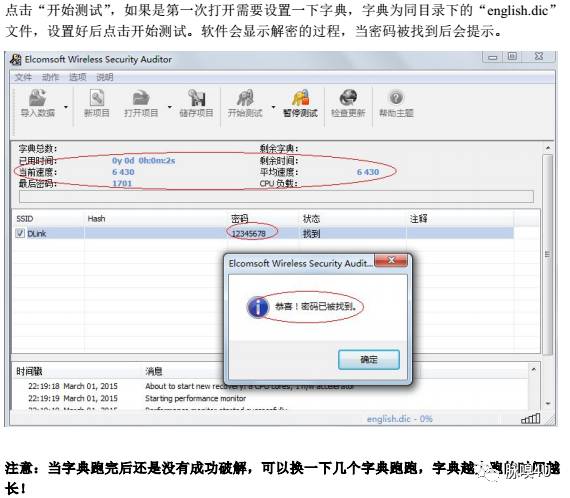Click the 注释 column header
Screen dimensions: 570x498
click(x=418, y=218)
